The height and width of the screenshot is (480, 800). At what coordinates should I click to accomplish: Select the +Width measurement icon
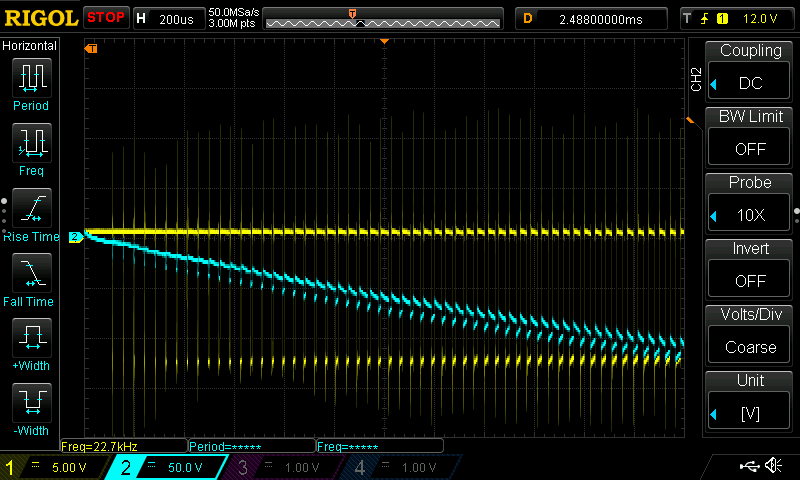32,338
